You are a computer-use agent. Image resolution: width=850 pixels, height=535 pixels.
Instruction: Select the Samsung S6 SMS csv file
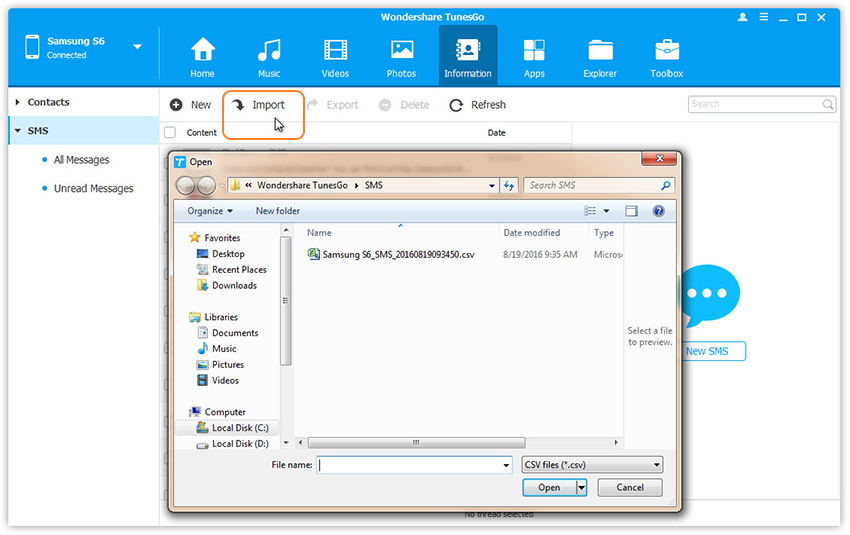[x=397, y=255]
